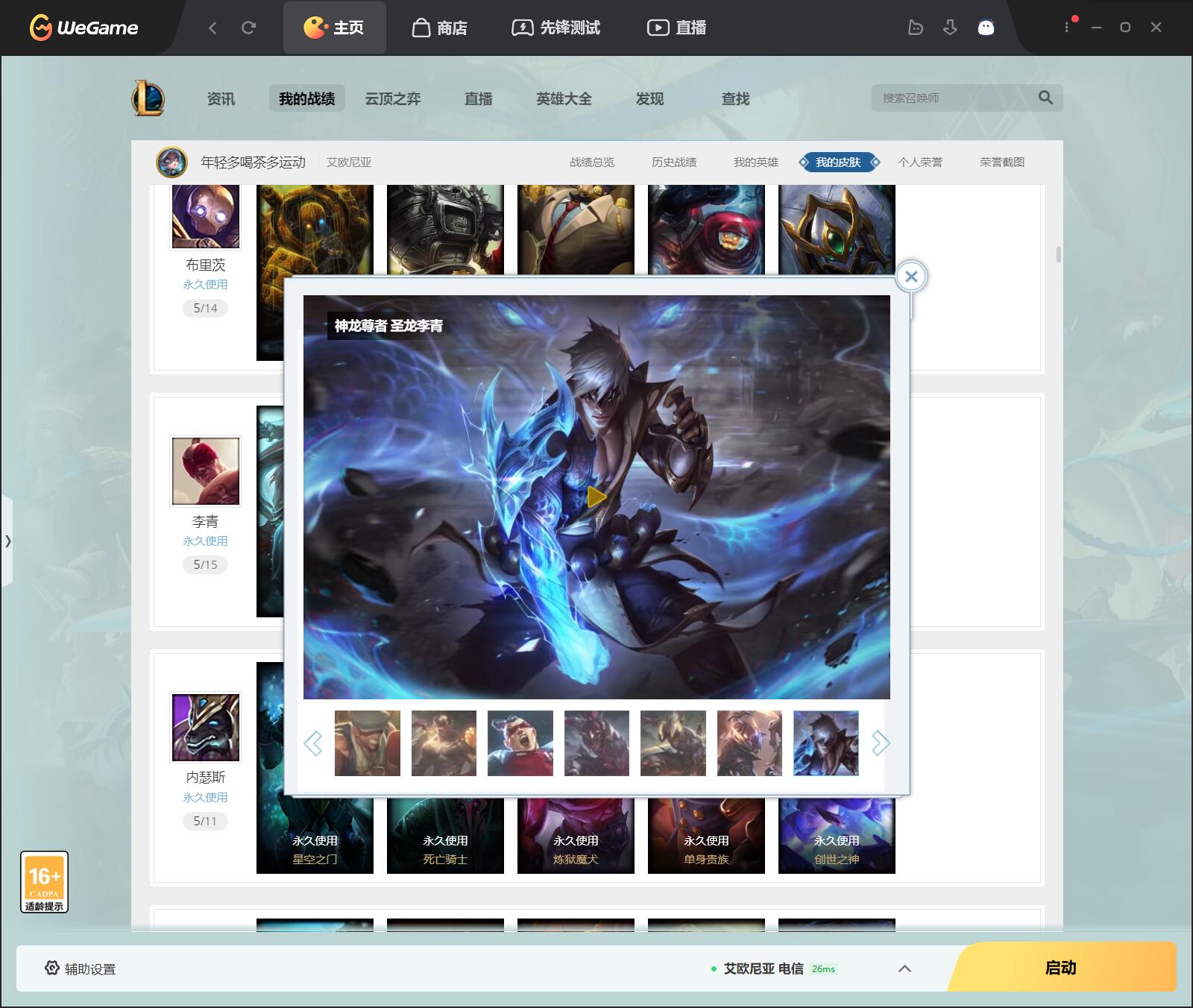Select the 英雄大全 menu item
Viewport: 1193px width, 1008px height.
tap(564, 98)
